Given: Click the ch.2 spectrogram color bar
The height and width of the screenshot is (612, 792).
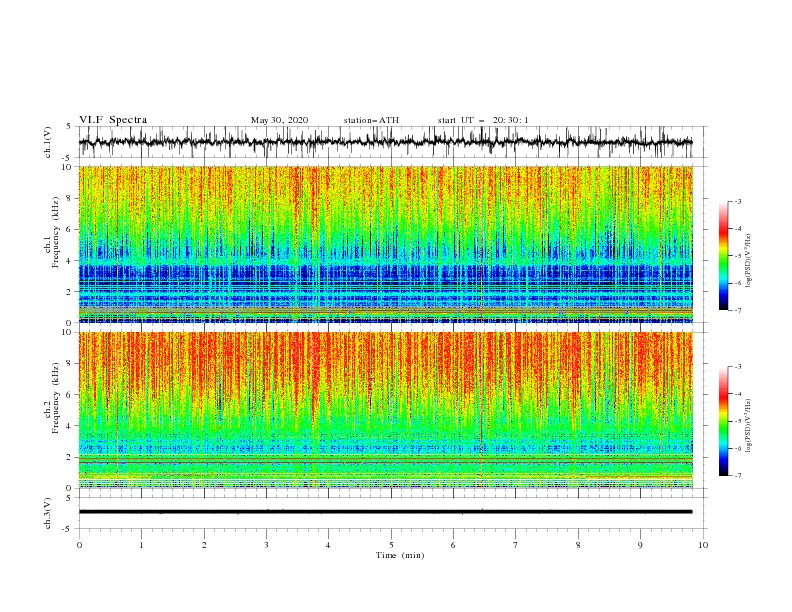Looking at the screenshot, I should (x=723, y=421).
